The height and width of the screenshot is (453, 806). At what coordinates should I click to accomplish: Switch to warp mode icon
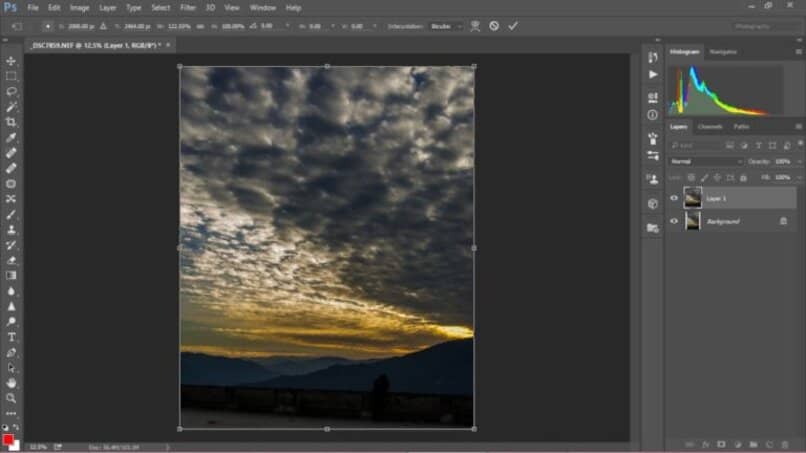coord(475,26)
